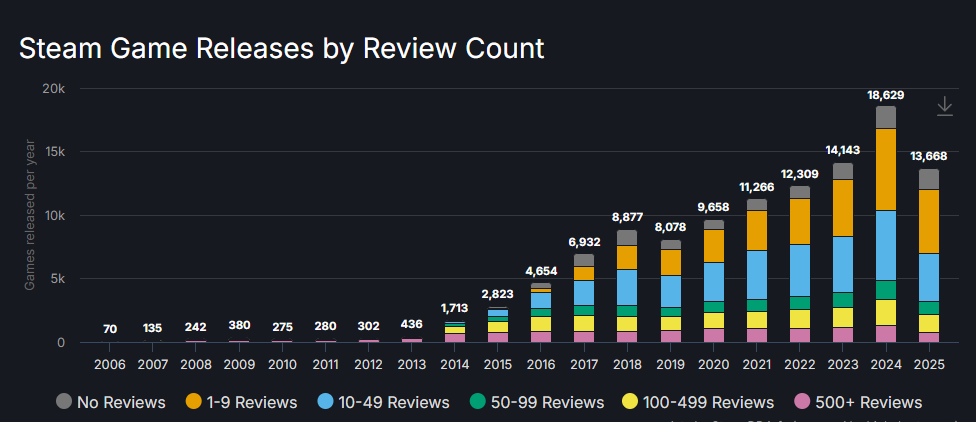Viewport: 976px width, 422px height.
Task: Click the 14,143 data label above 2023
Action: pyautogui.click(x=843, y=150)
